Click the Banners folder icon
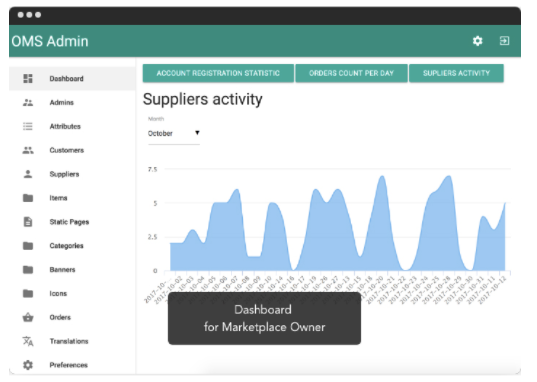 pos(28,270)
